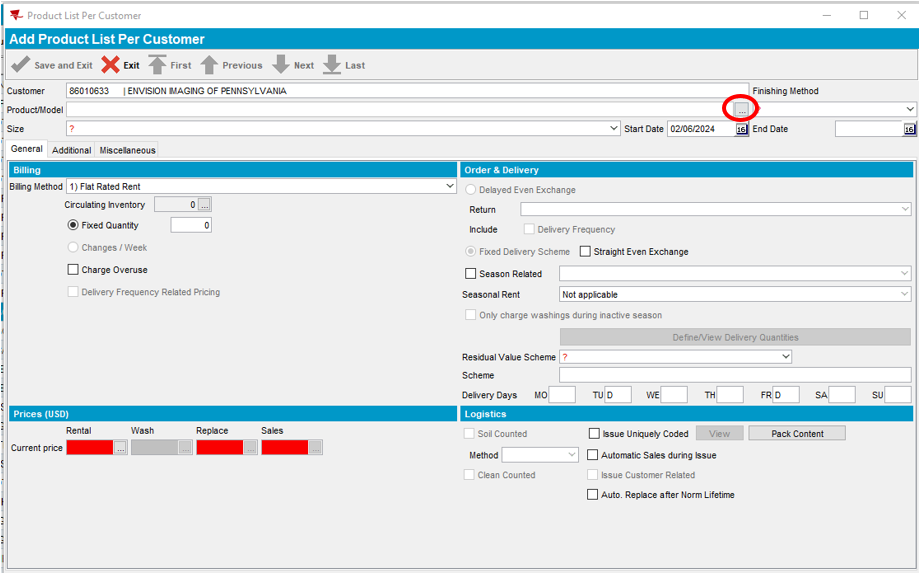
Task: Expand the Billing Method dropdown
Action: point(450,186)
